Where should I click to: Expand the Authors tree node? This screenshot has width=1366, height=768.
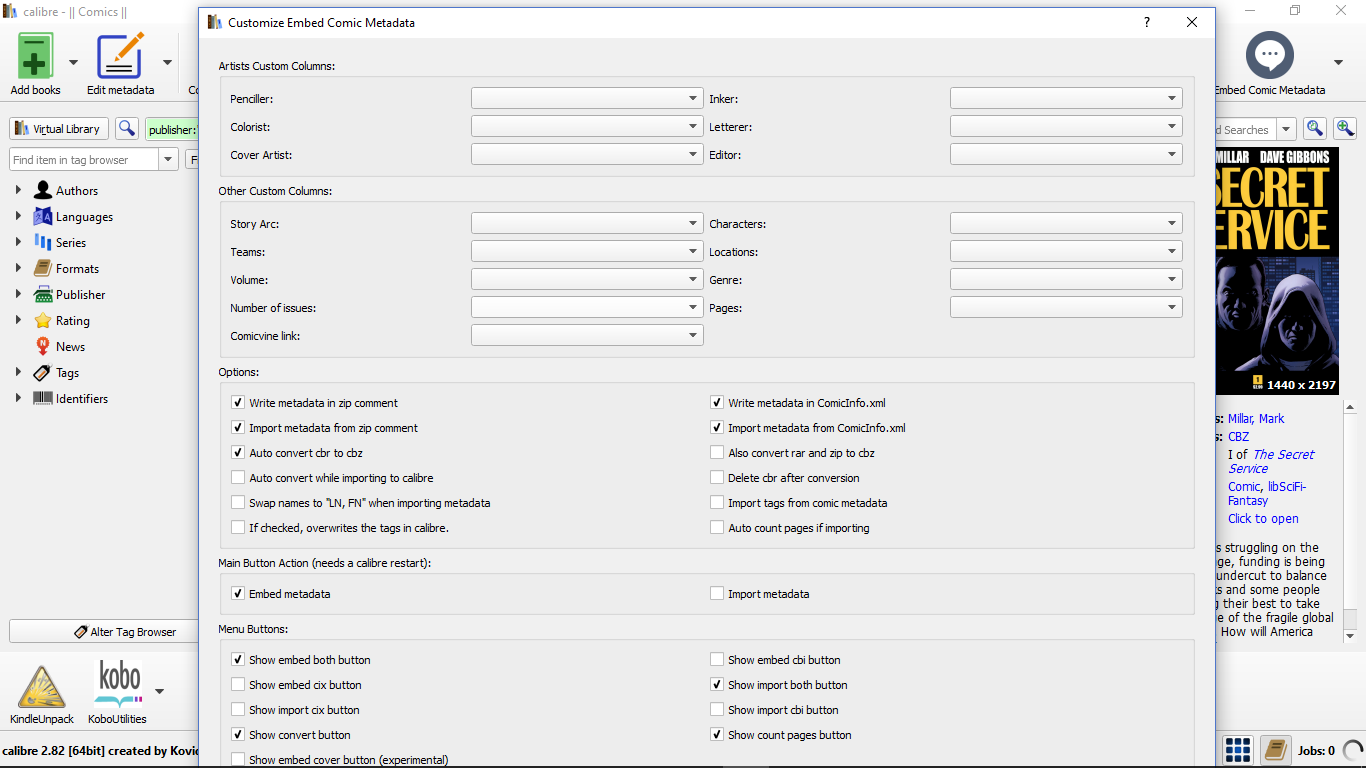[18, 190]
